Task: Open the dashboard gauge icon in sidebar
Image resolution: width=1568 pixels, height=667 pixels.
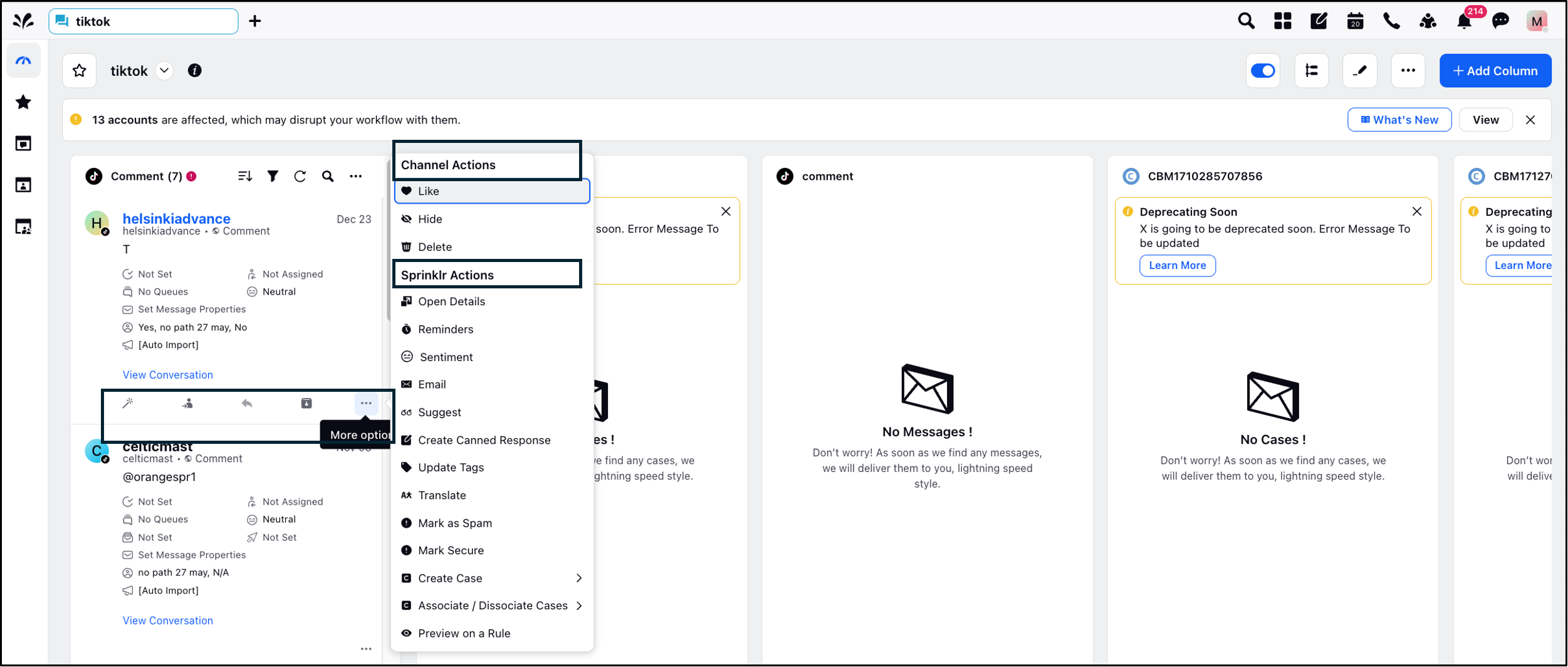Action: click(x=23, y=61)
